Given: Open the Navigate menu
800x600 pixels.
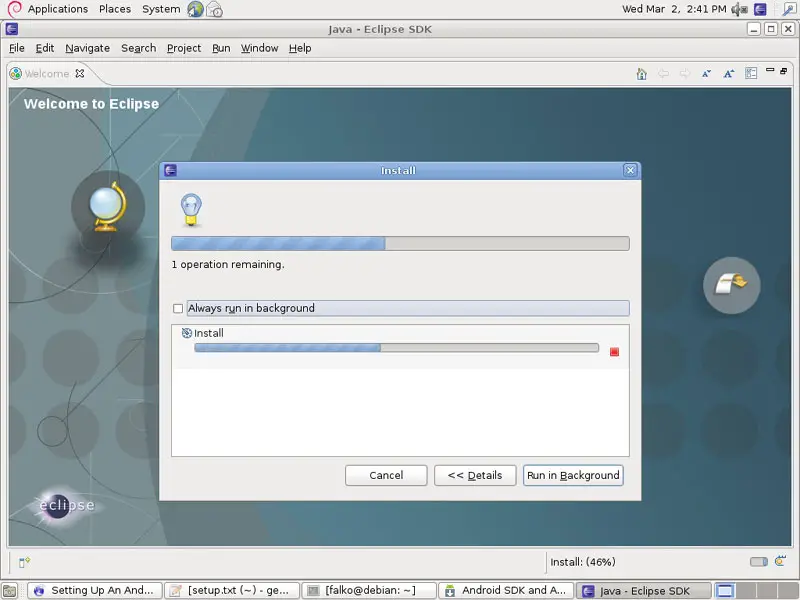Looking at the screenshot, I should [x=87, y=48].
